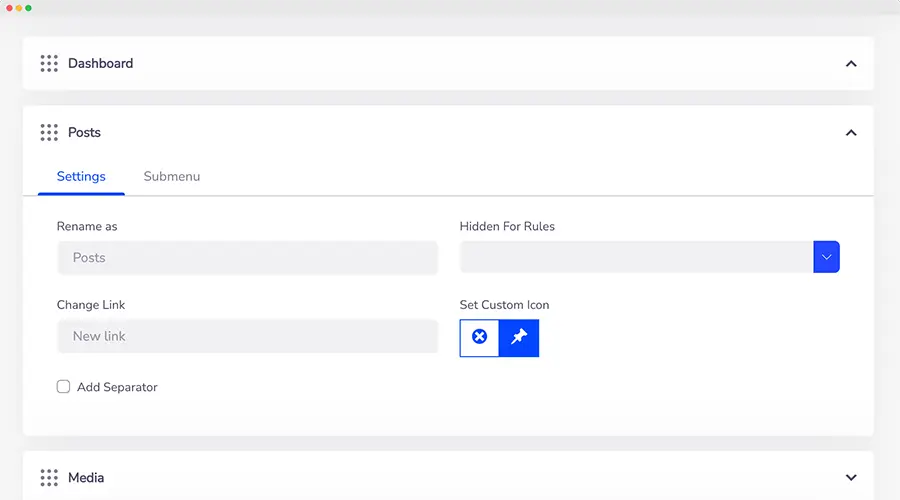This screenshot has height=500, width=900.
Task: Collapse the Dashboard panel chevron
Action: pyautogui.click(x=851, y=64)
